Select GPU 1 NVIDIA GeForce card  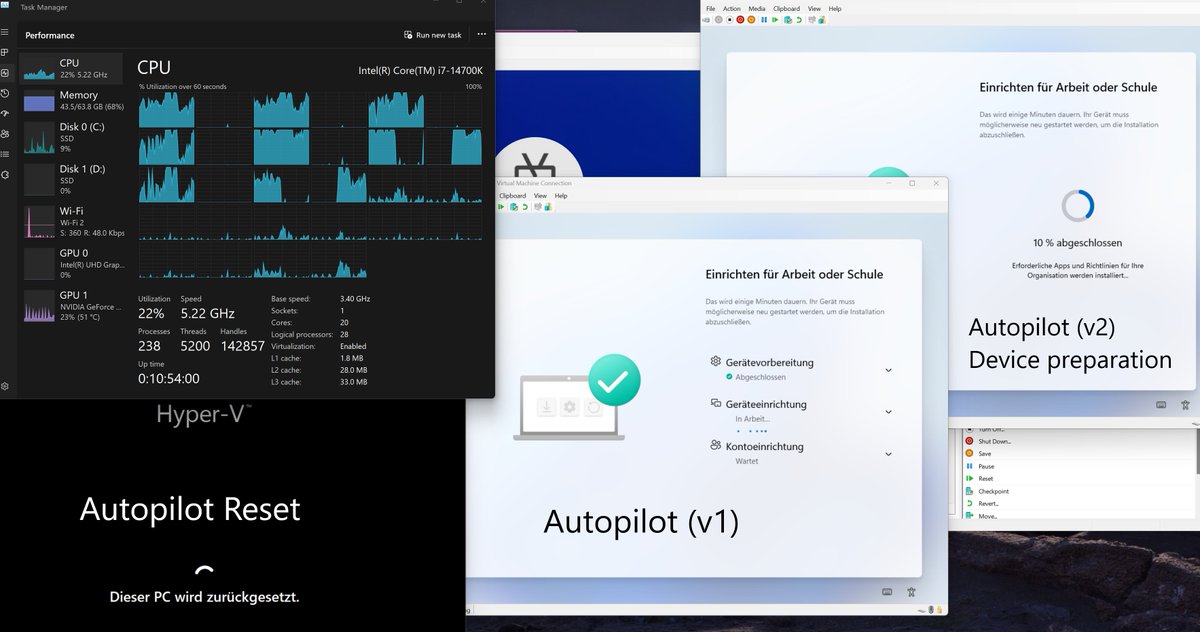(x=73, y=306)
